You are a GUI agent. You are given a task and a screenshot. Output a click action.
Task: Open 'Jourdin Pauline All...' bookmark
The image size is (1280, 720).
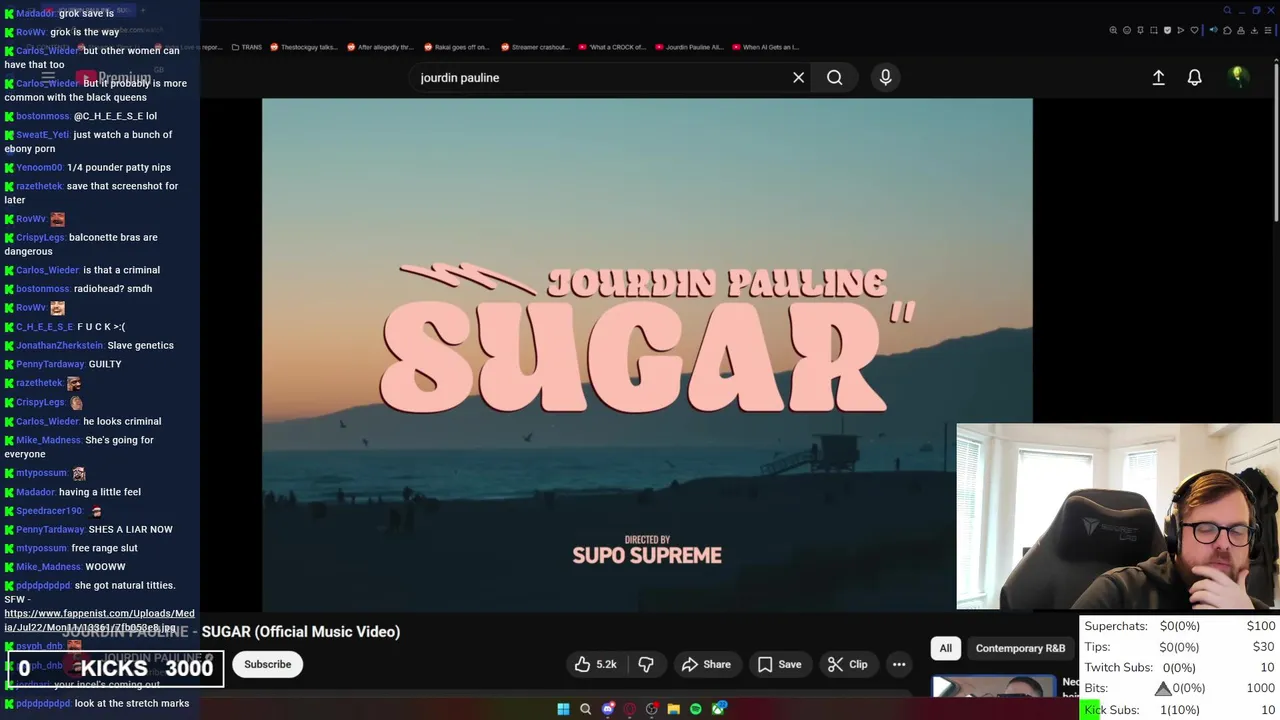click(x=689, y=47)
